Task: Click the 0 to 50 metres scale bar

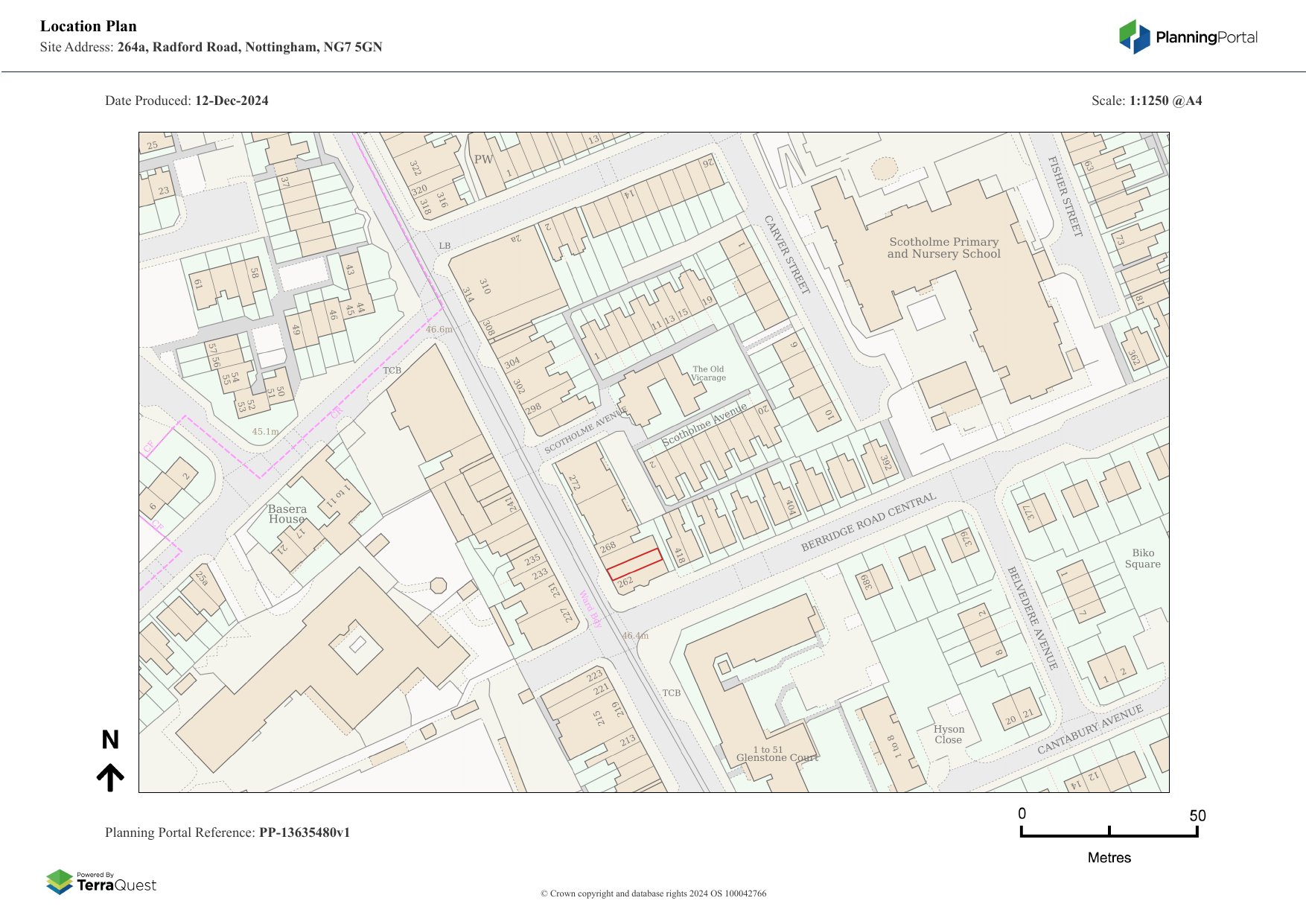Action: click(1109, 832)
